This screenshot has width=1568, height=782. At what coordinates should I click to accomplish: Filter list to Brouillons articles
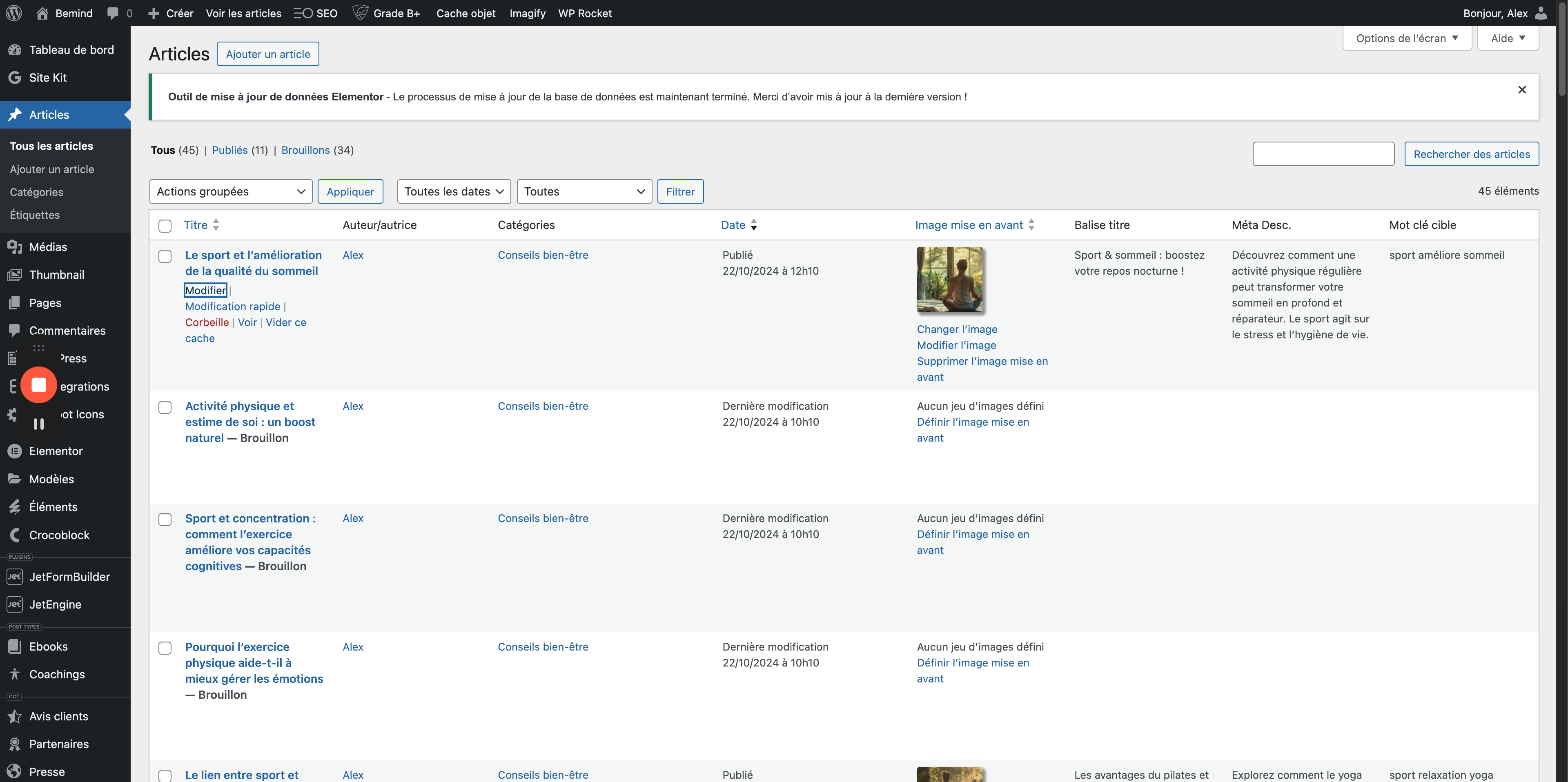[305, 150]
